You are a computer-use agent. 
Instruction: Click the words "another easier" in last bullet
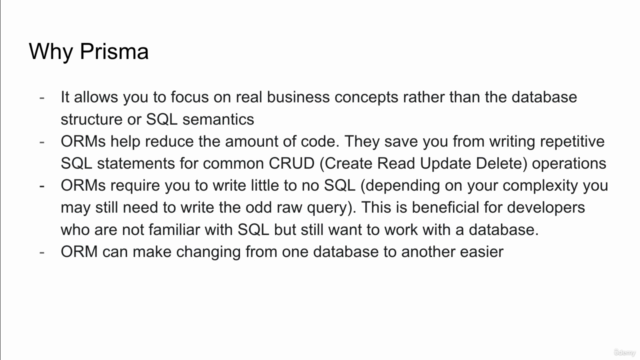[x=452, y=251]
